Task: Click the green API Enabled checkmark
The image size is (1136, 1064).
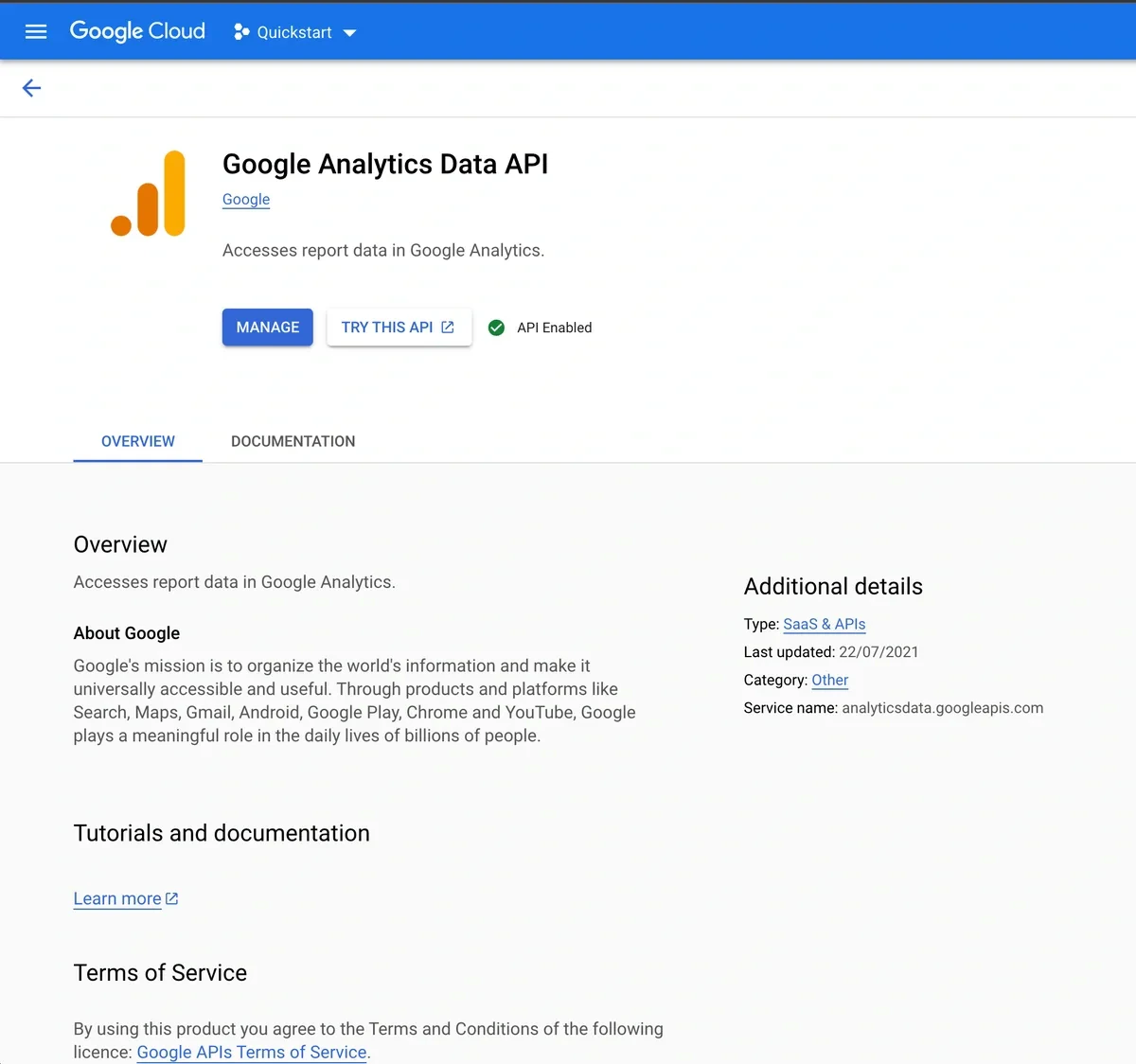Action: click(x=496, y=328)
